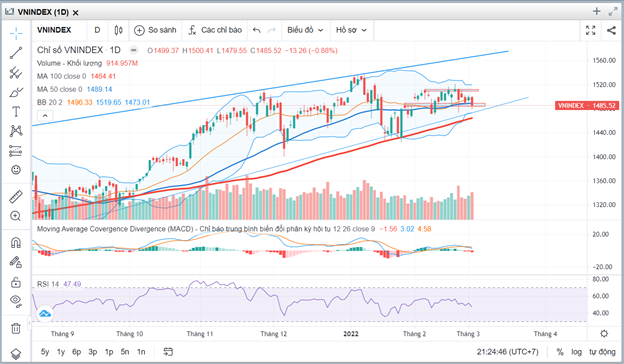Viewport: 624px width, 364px height.
Task: Click the blue cloud logo button
Action: [45, 314]
